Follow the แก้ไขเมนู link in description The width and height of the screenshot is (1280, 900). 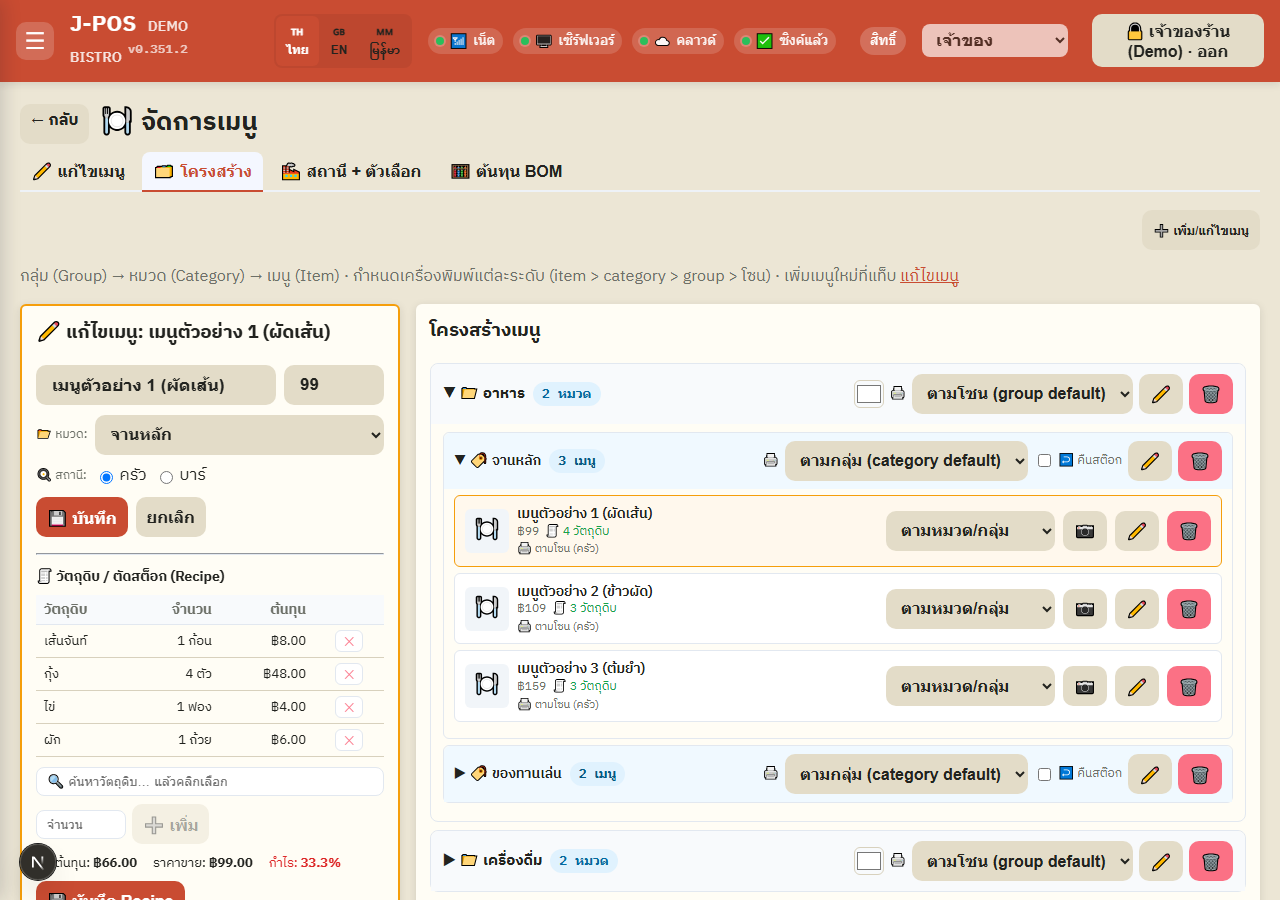pyautogui.click(x=929, y=276)
